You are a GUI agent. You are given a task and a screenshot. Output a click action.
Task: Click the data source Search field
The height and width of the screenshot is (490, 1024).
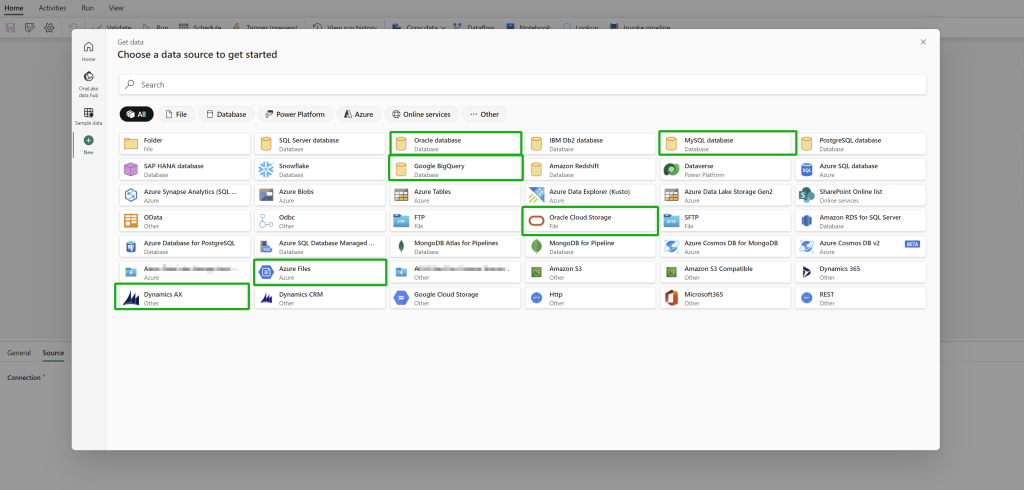(522, 84)
